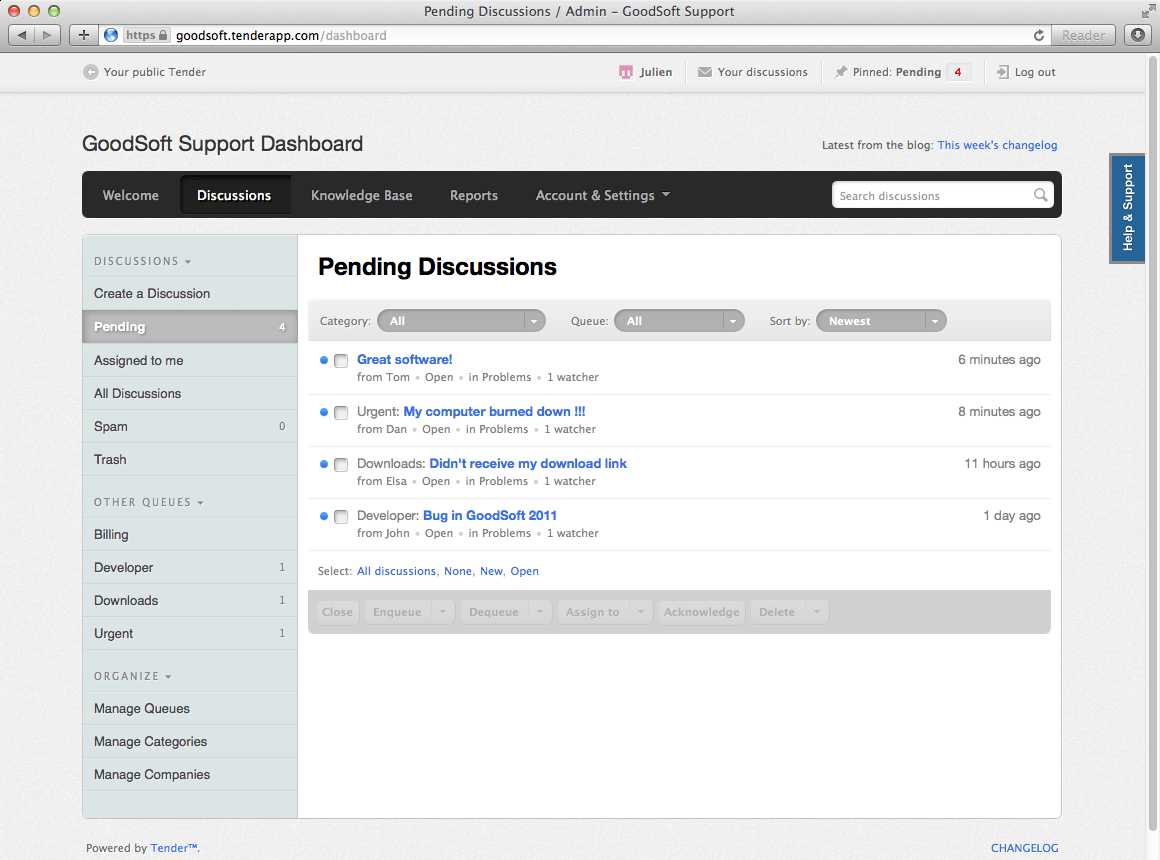Open Manage Queues
Image resolution: width=1160 pixels, height=860 pixels.
[190, 708]
